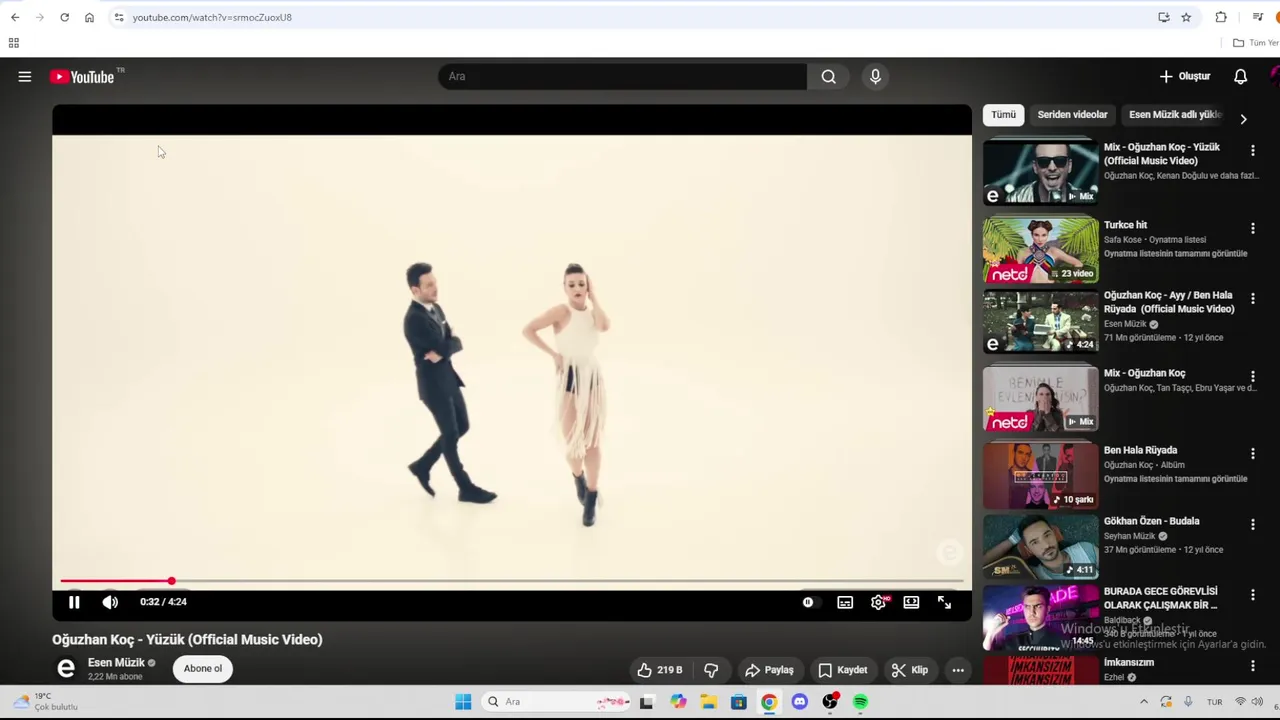Open options for Mix - Oğuzhan Koç
Viewport: 1280px width, 720px height.
click(x=1252, y=376)
